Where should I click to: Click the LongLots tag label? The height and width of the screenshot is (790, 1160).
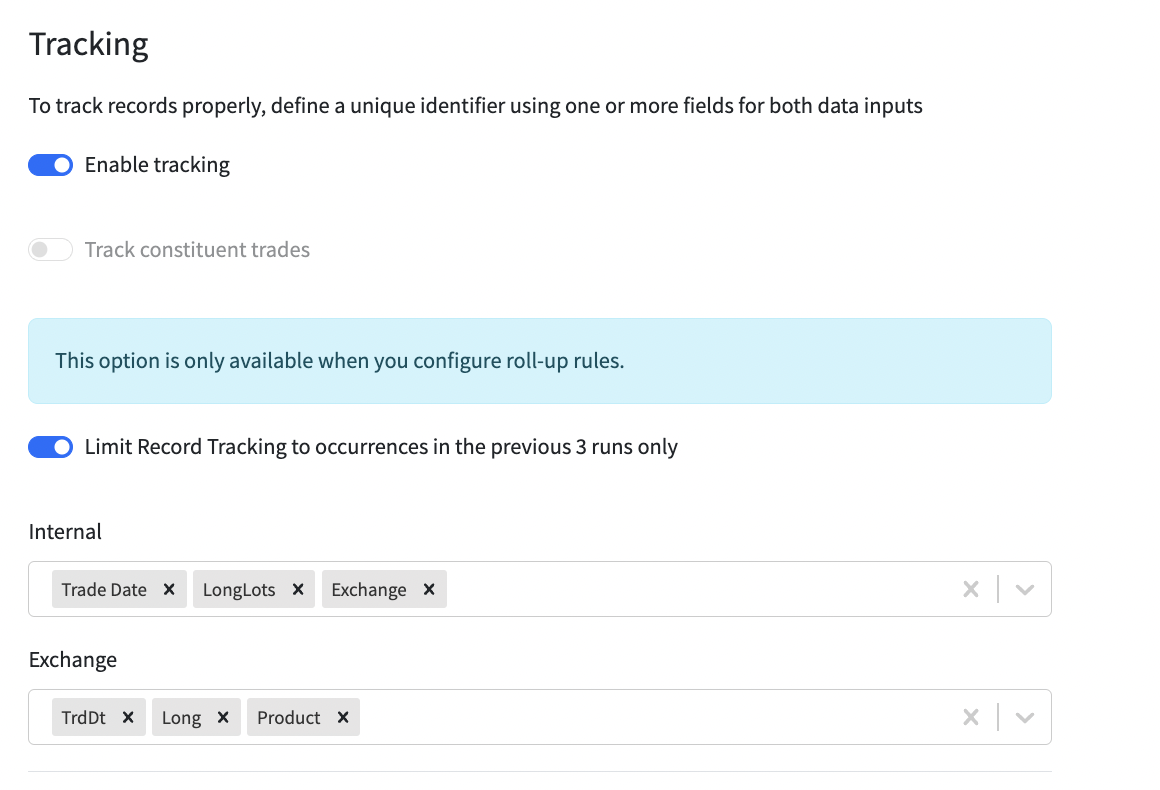pyautogui.click(x=239, y=590)
